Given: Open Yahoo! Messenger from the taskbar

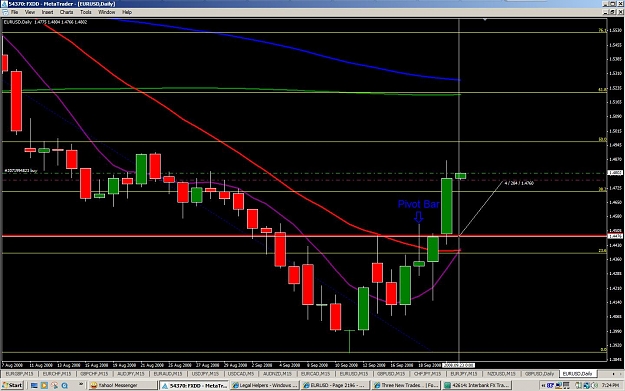Looking at the screenshot, I should tap(122, 385).
